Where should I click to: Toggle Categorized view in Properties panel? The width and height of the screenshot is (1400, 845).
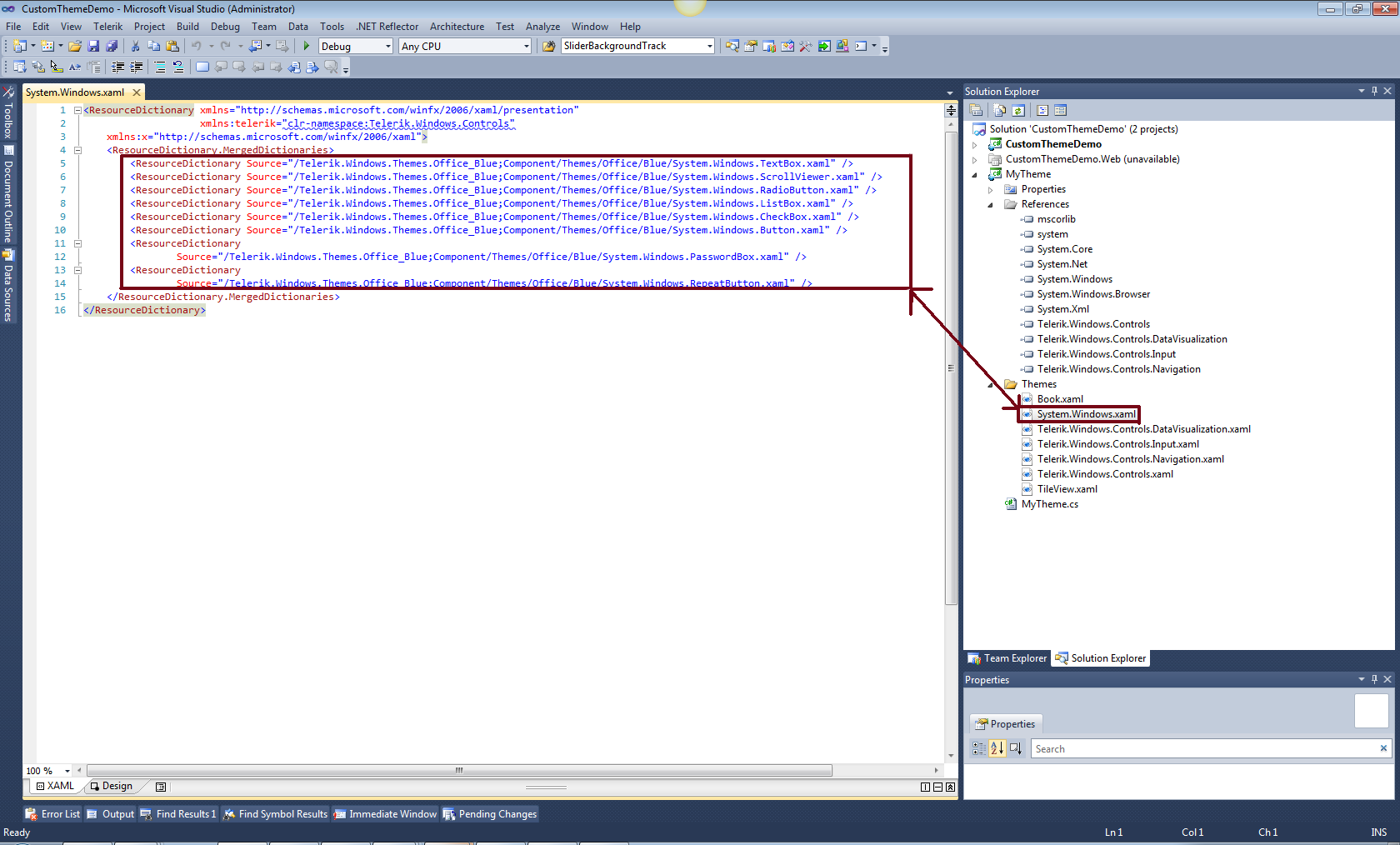click(978, 748)
